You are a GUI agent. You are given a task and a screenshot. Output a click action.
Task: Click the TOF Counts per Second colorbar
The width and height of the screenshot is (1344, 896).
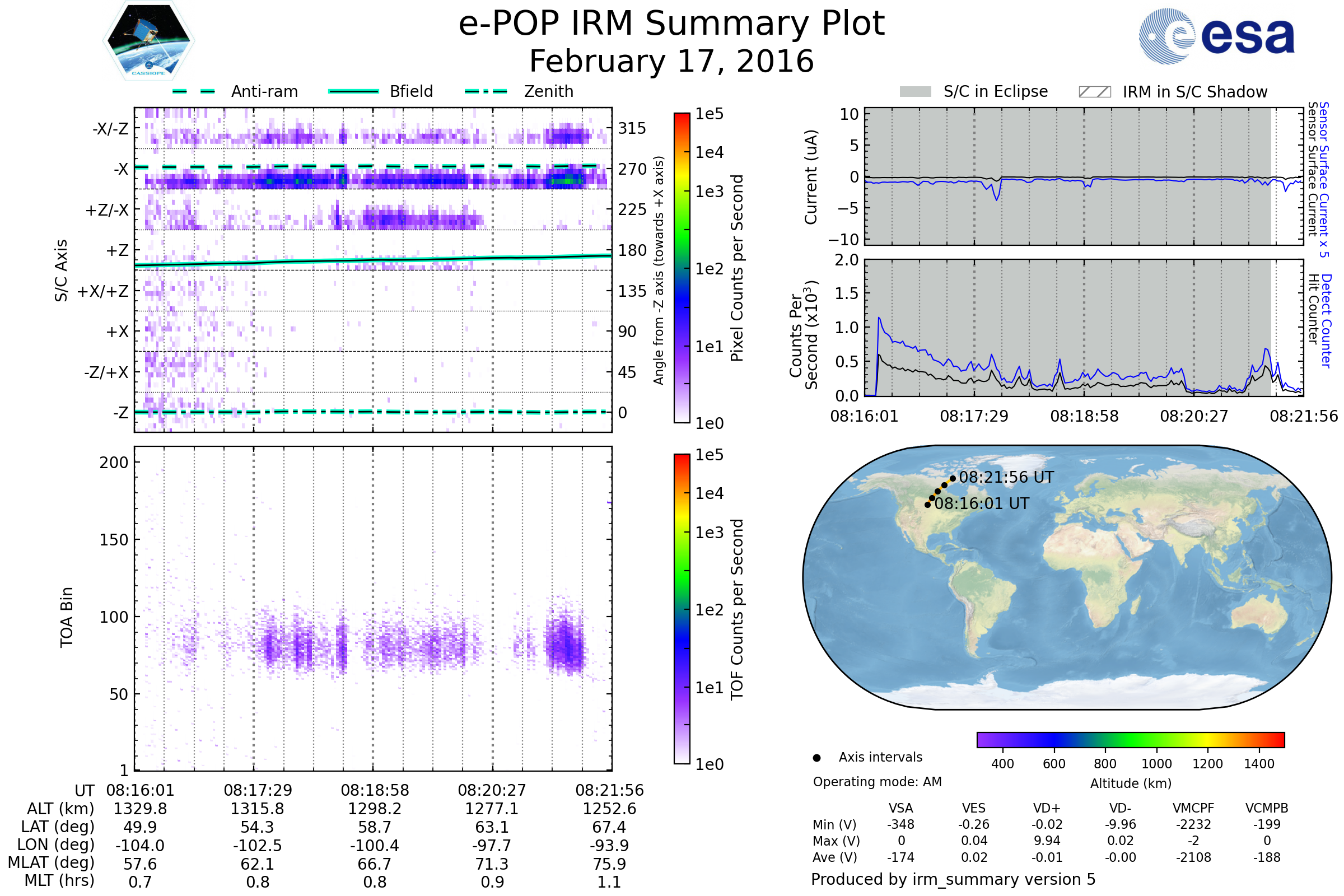pos(682,609)
